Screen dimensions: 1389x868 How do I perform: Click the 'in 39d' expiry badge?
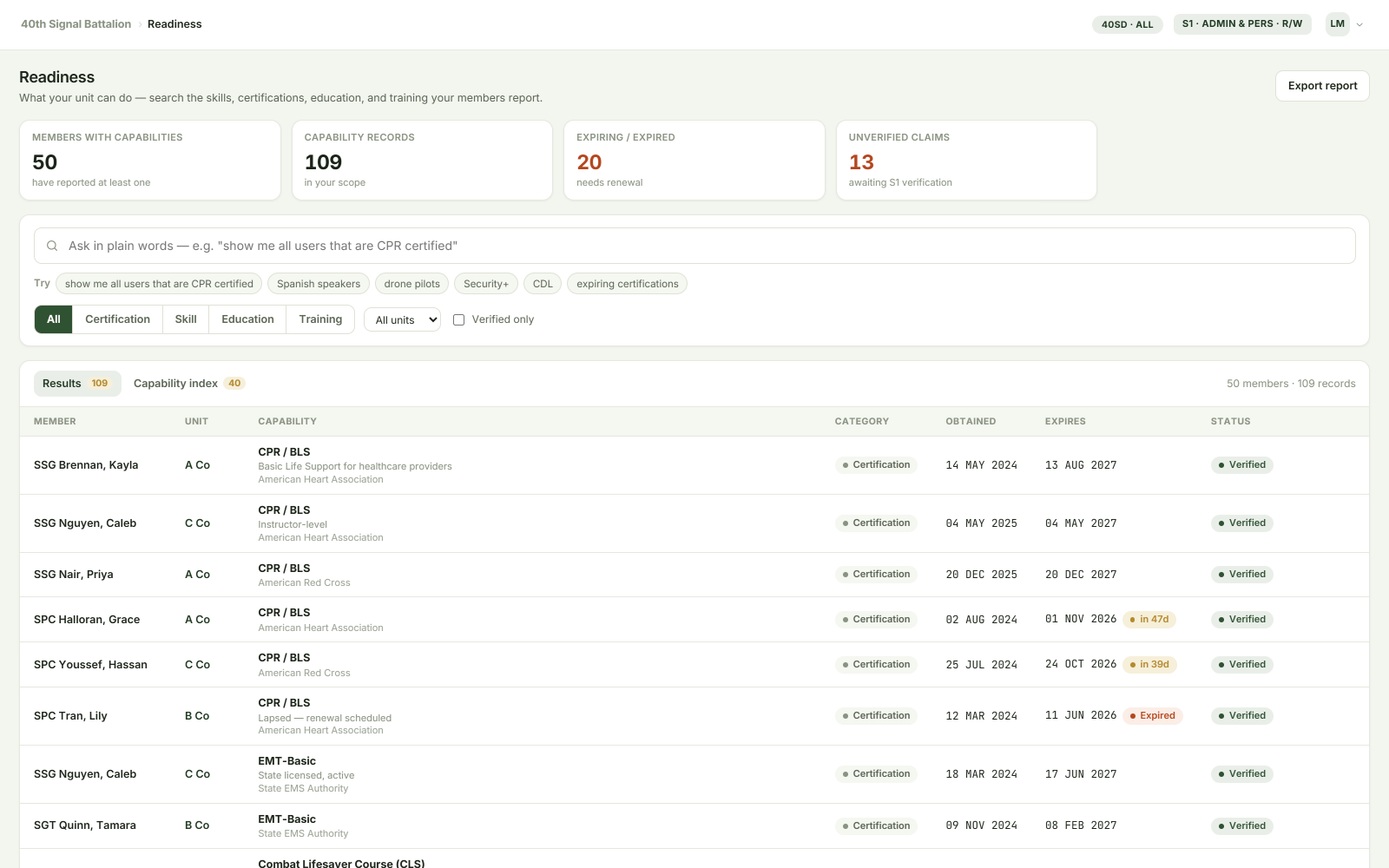click(1149, 665)
